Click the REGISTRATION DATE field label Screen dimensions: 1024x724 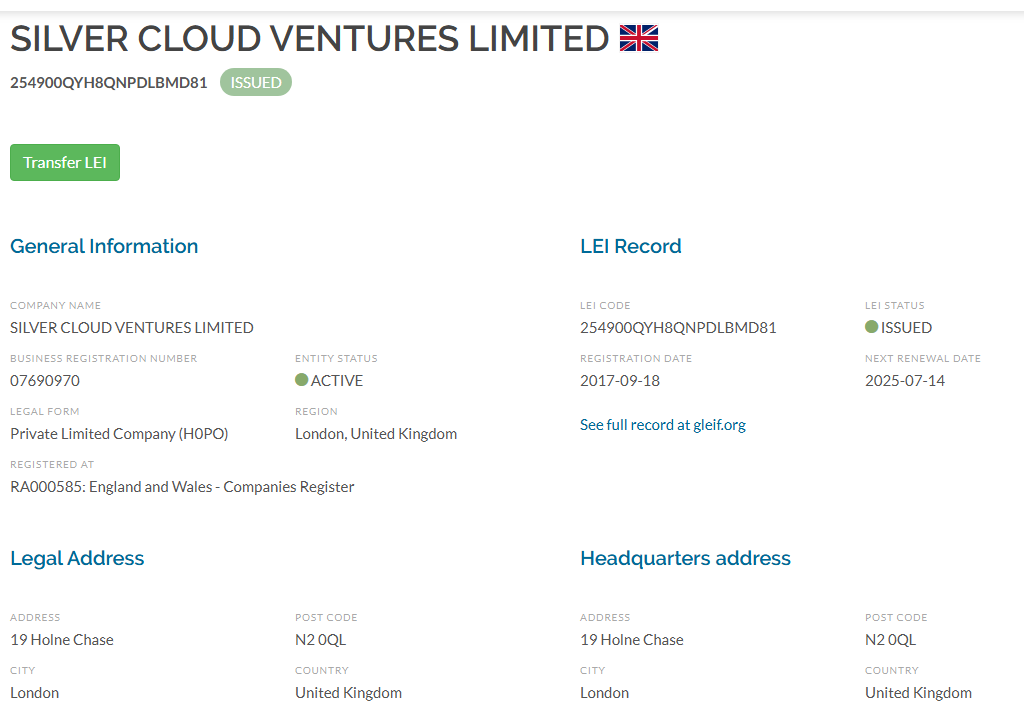click(636, 358)
